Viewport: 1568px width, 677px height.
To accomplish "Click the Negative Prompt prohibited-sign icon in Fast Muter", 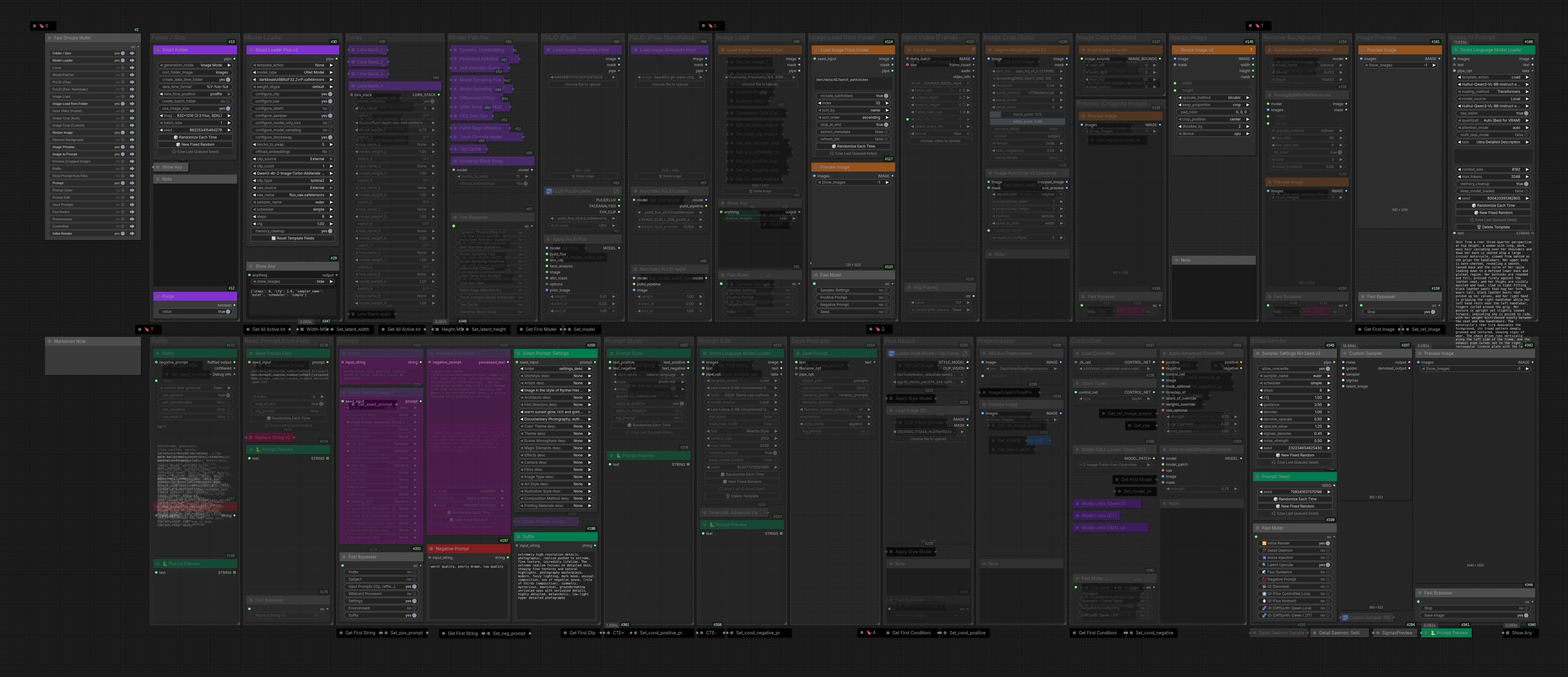I will click(x=1264, y=580).
